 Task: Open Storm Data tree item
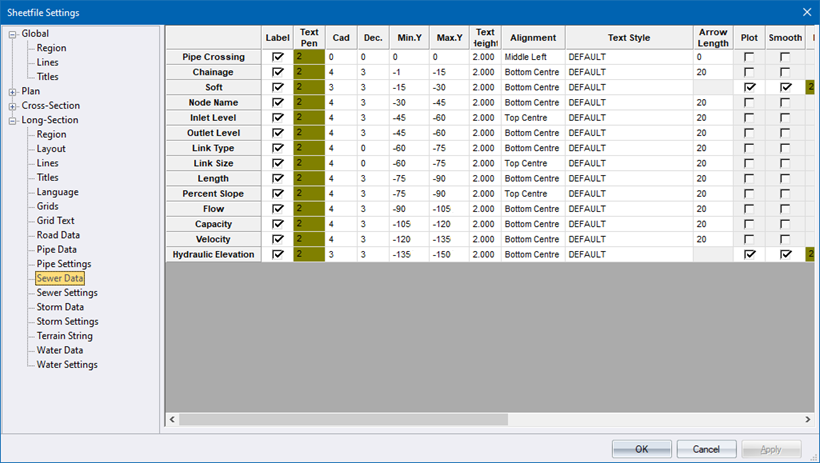(61, 307)
